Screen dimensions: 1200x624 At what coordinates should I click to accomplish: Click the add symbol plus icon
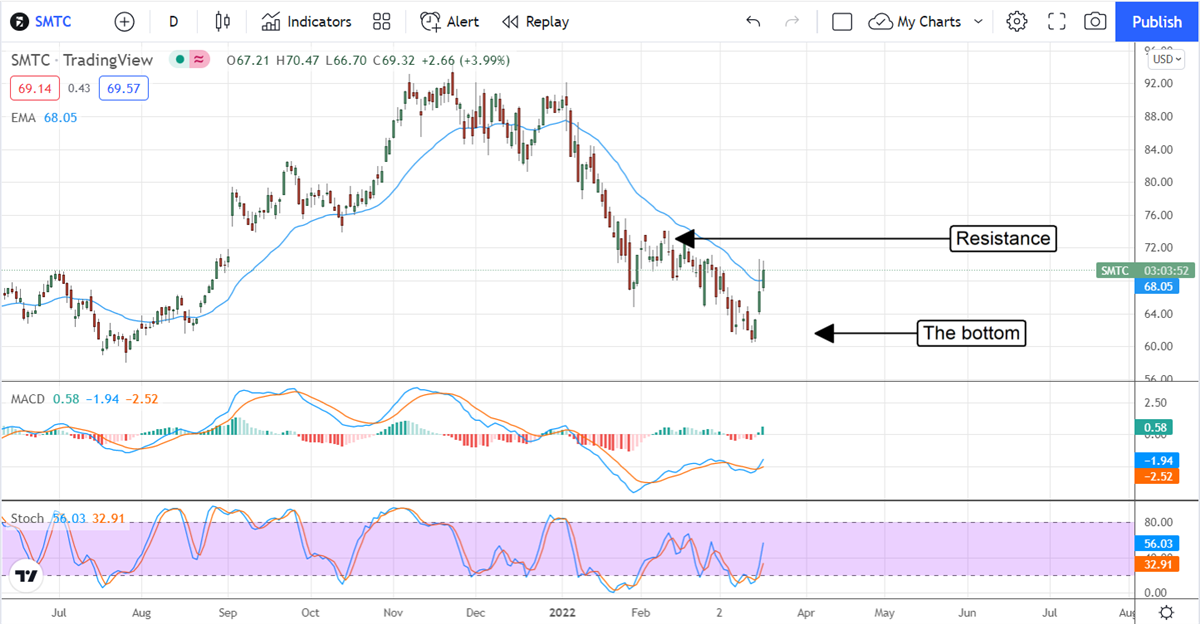pyautogui.click(x=124, y=21)
